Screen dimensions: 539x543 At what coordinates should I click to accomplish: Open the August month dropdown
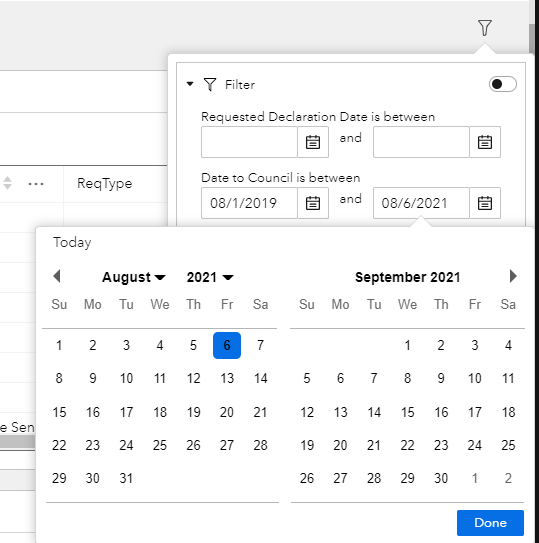click(134, 277)
